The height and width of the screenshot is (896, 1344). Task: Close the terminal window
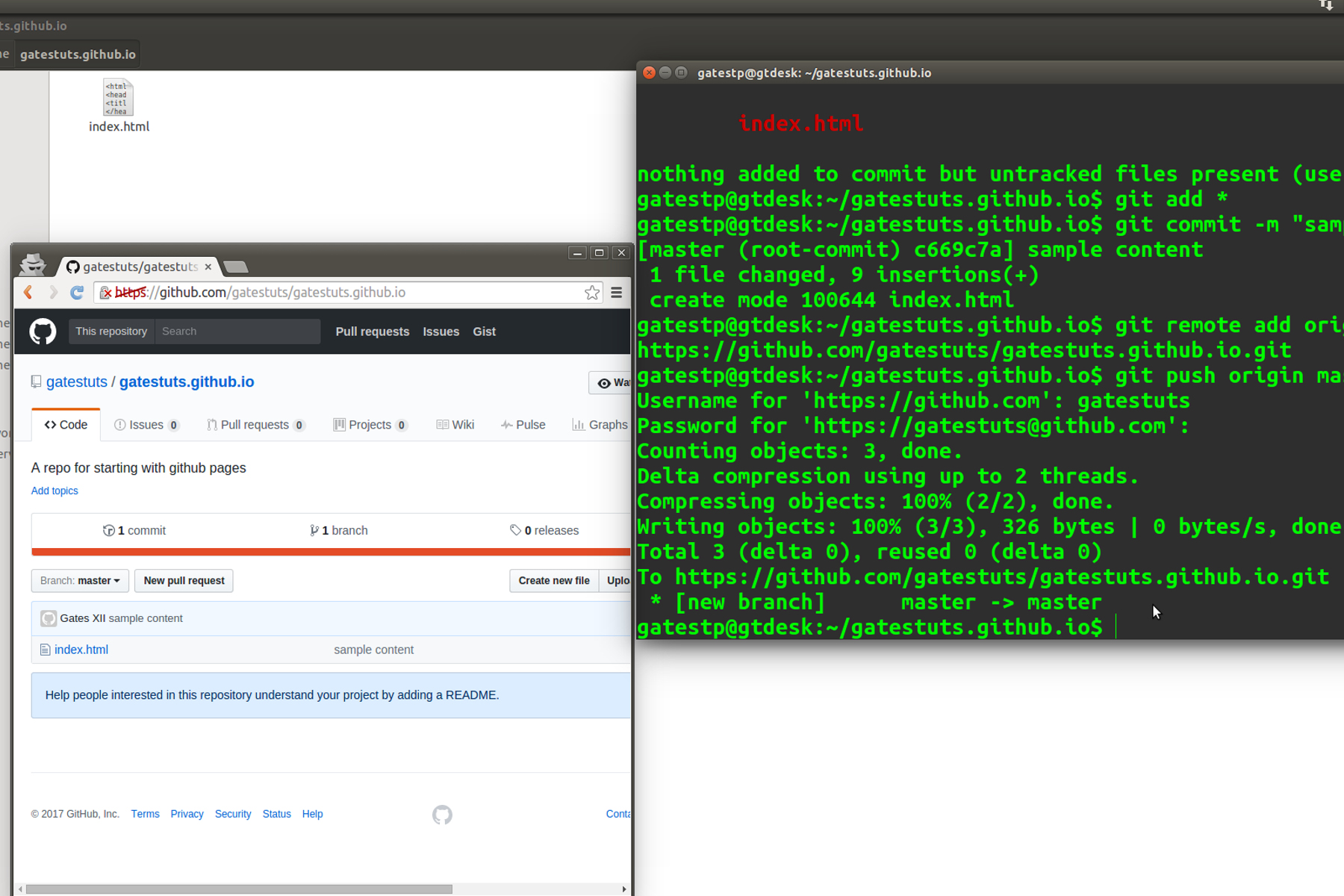pyautogui.click(x=649, y=72)
